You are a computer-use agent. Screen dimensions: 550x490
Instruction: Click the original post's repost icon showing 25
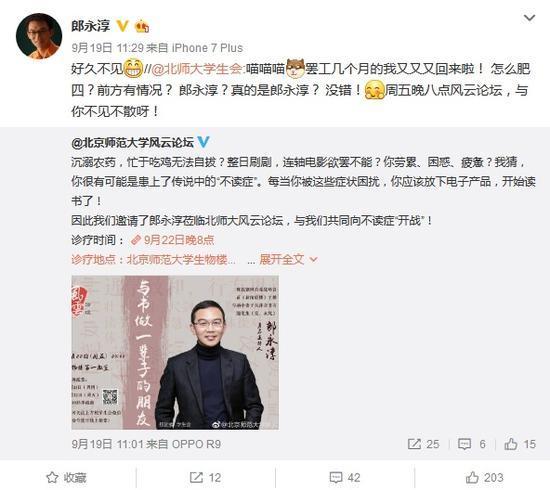pos(423,444)
